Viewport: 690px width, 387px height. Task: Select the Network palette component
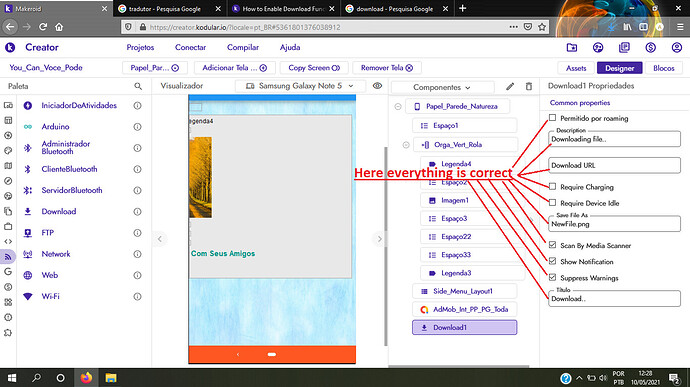[56, 254]
